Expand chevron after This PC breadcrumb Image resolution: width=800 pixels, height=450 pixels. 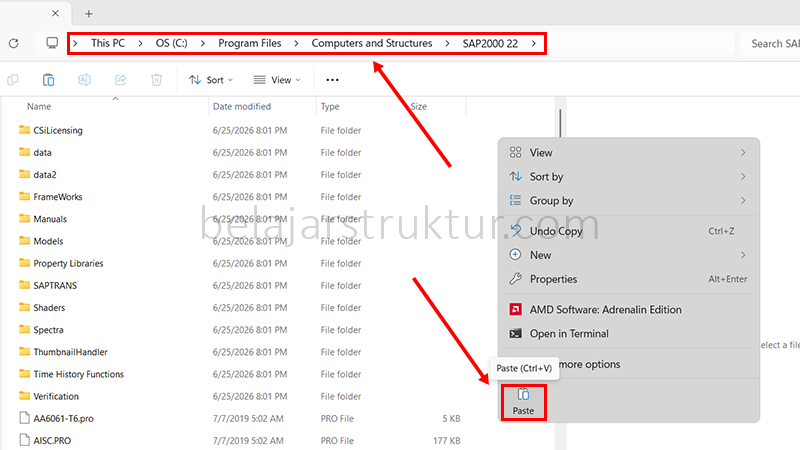tap(140, 43)
